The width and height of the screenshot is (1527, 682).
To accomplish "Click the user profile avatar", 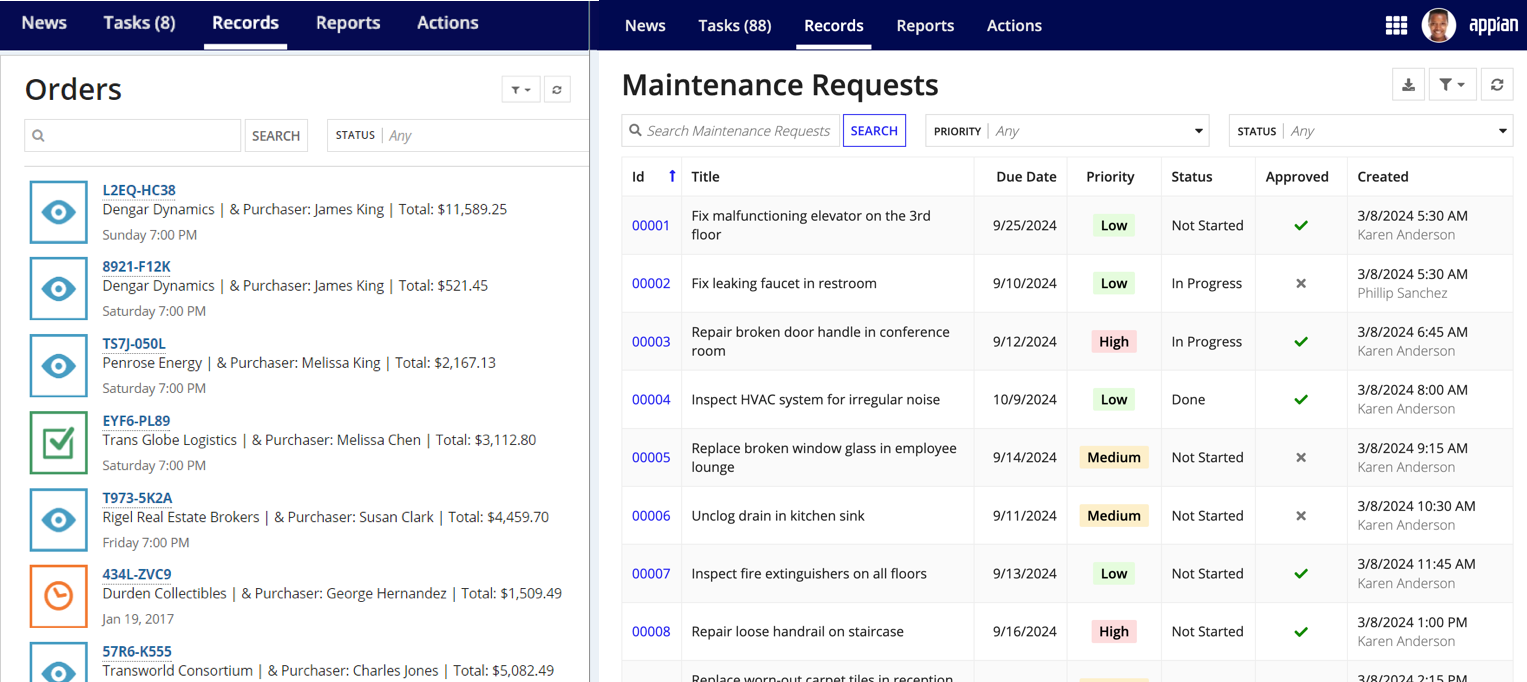I will coord(1438,26).
